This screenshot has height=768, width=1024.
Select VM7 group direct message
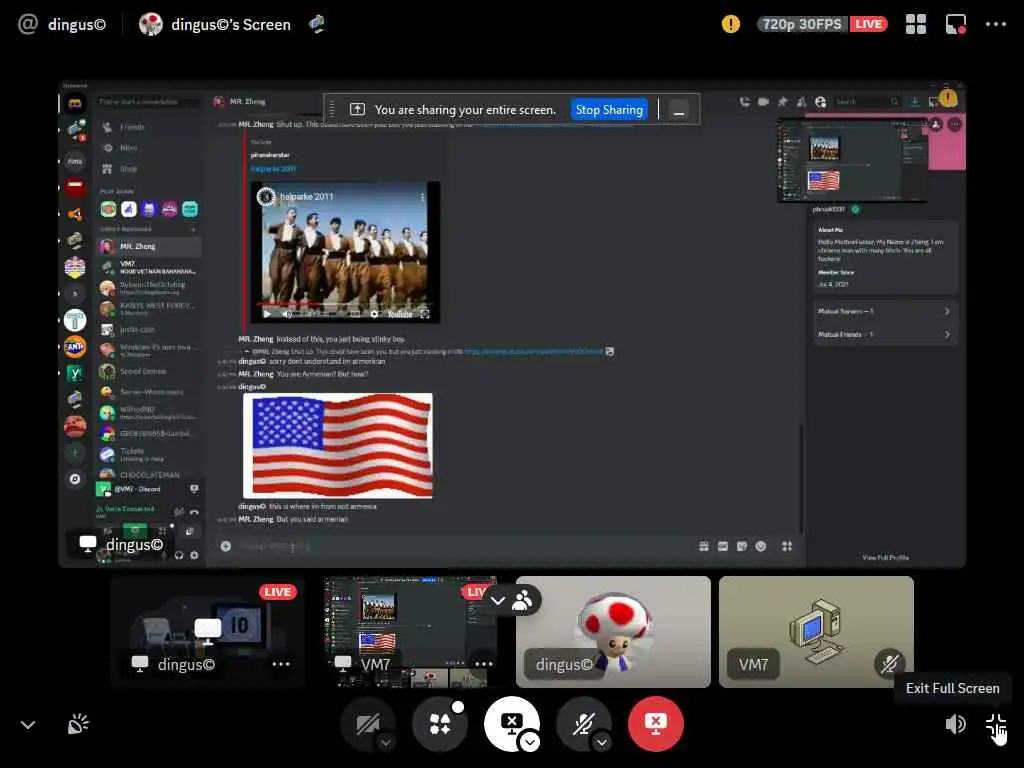[150, 267]
